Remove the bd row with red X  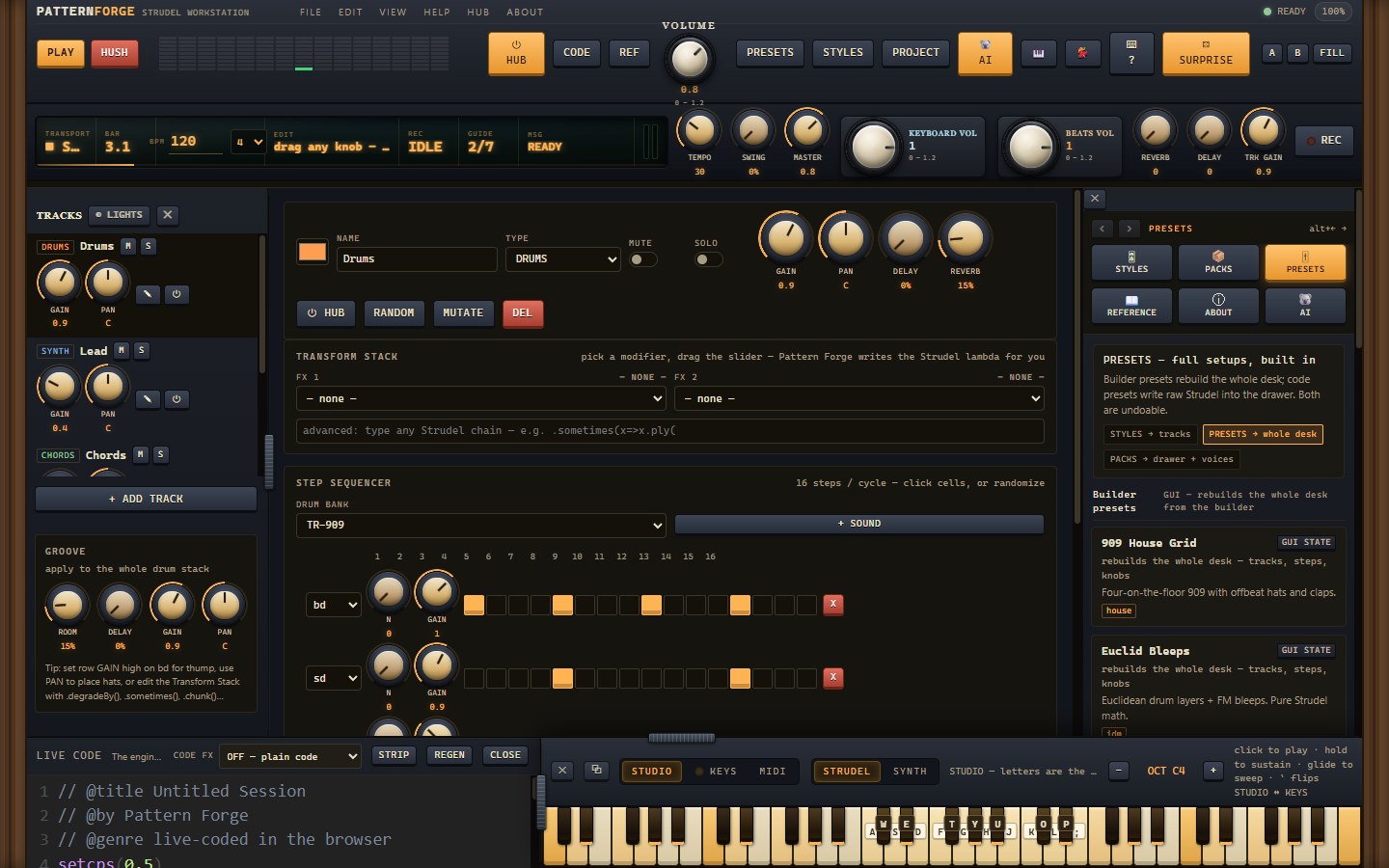833,605
